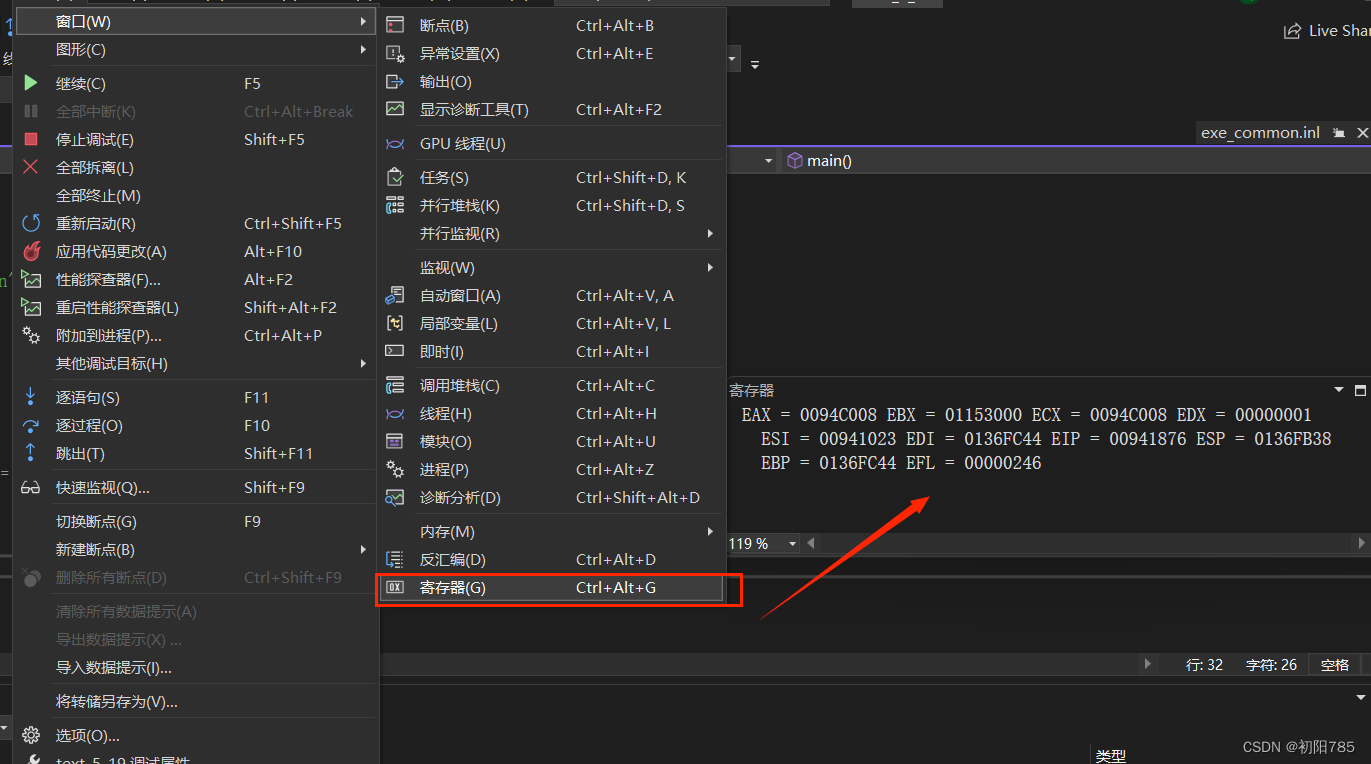Screen dimensions: 1371x764
Task: Click the Show Diagnostic Tools (显示诊断工具) icon
Action: pyautogui.click(x=395, y=109)
